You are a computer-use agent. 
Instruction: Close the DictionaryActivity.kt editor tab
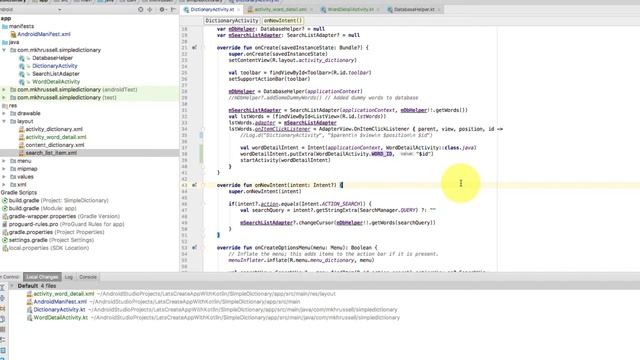(x=238, y=9)
